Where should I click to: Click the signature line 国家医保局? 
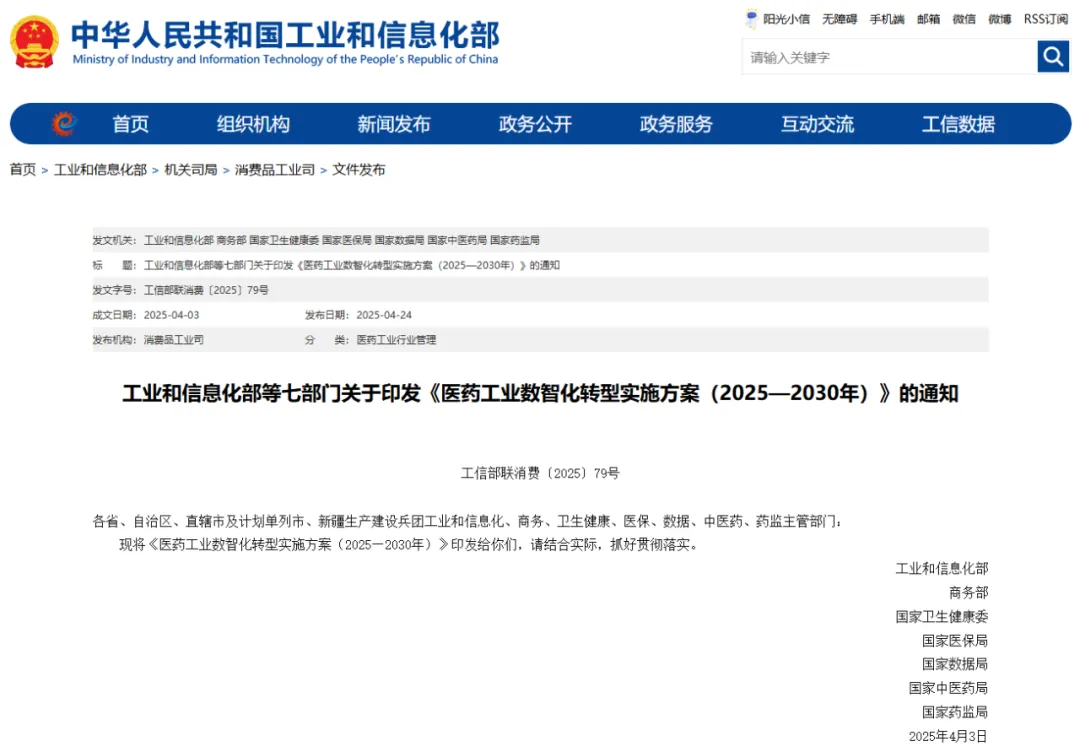point(955,640)
